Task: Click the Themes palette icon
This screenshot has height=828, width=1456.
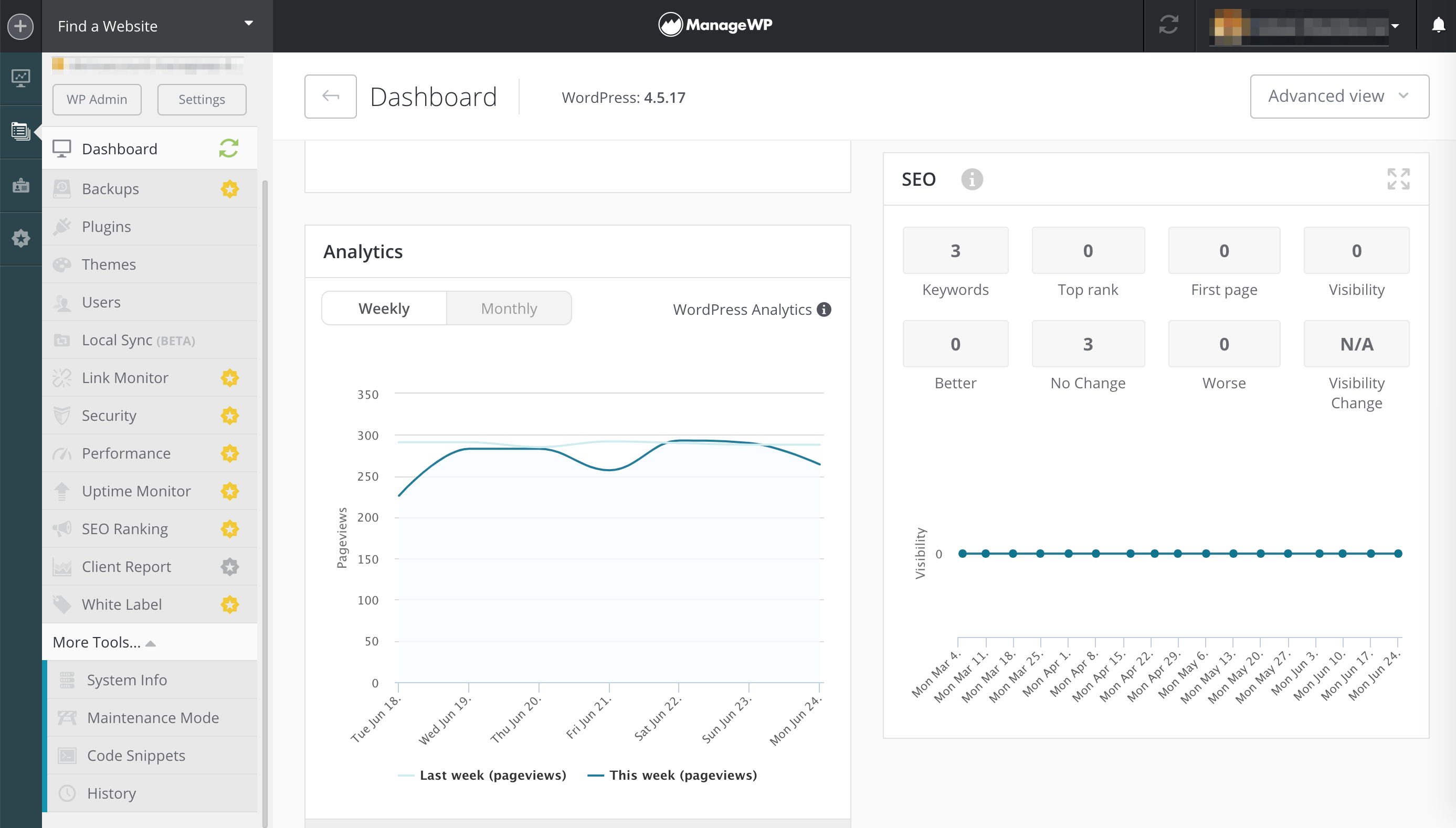Action: point(61,264)
